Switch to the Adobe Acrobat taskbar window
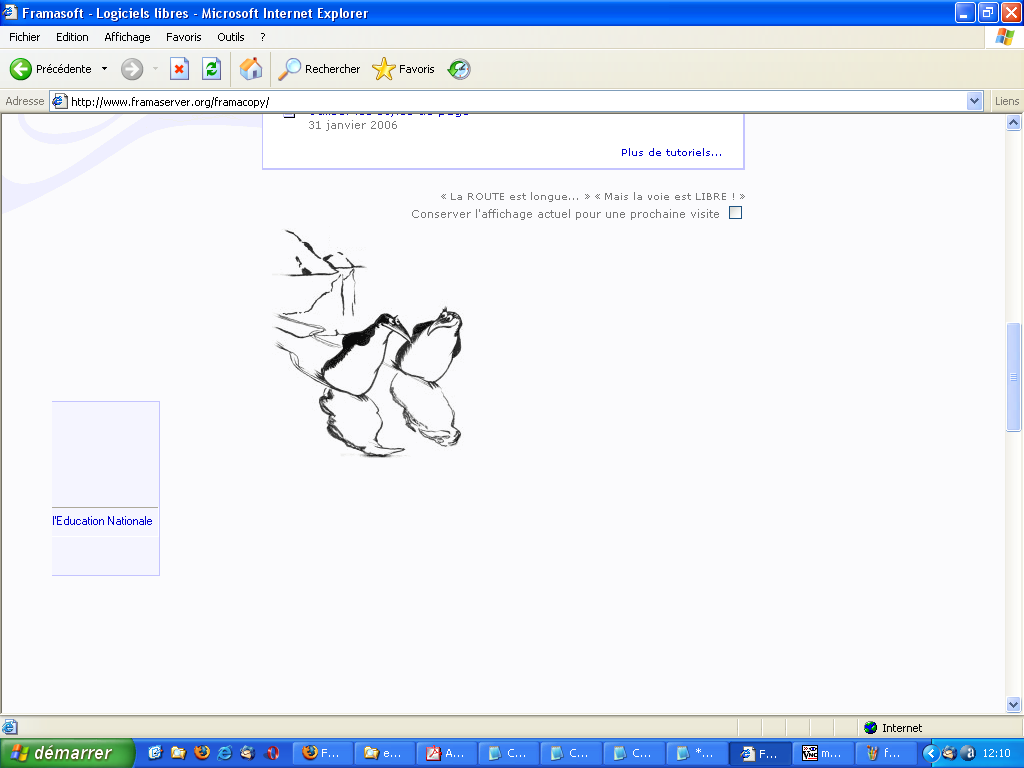 point(447,753)
